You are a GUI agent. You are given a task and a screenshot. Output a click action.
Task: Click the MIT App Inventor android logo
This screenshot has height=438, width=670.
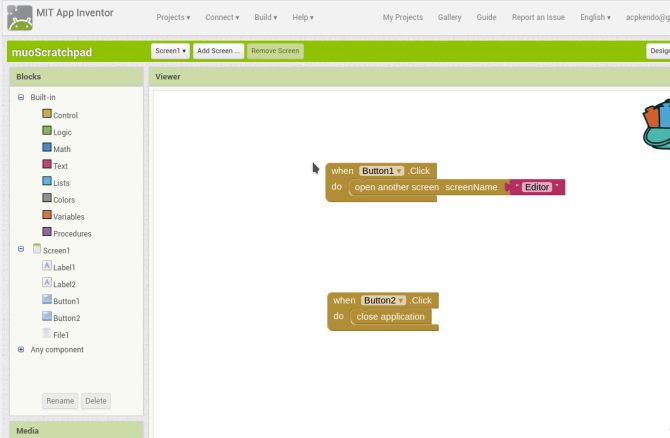(x=20, y=18)
